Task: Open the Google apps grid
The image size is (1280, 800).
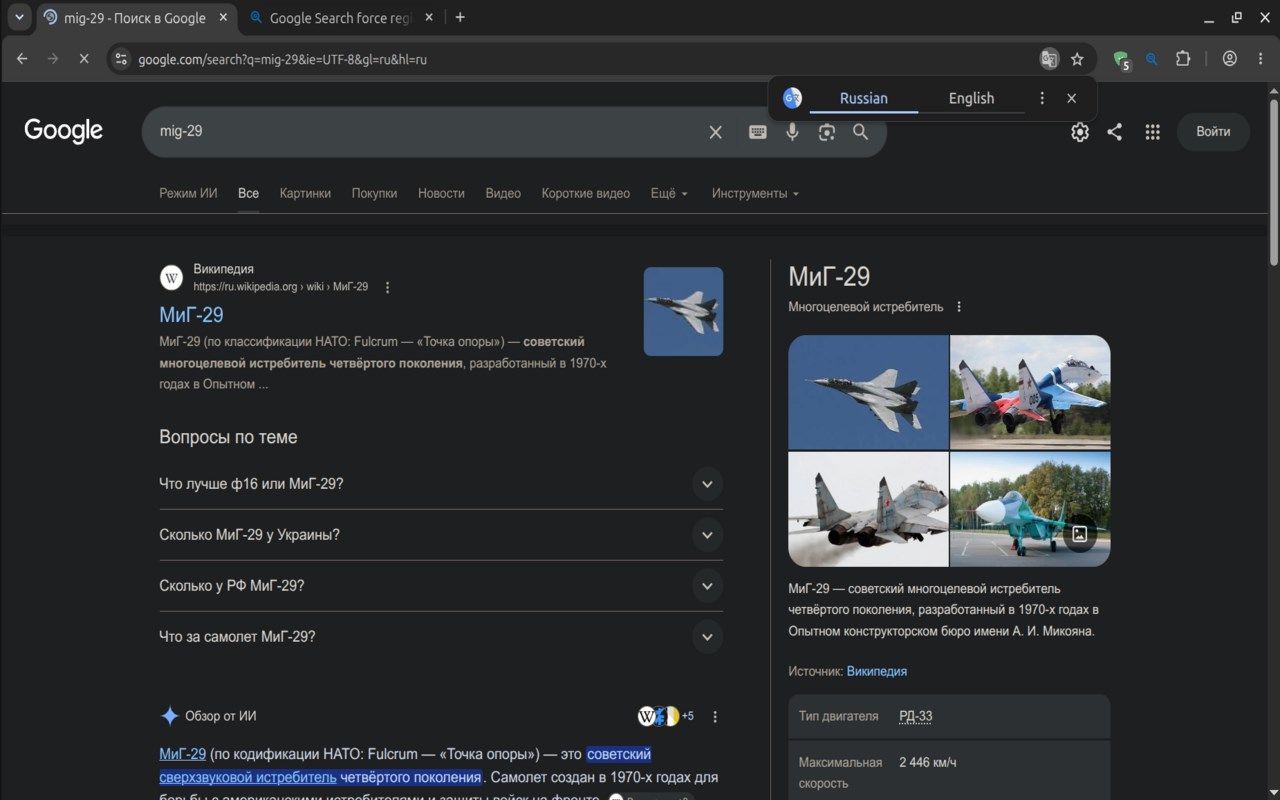Action: [x=1152, y=132]
